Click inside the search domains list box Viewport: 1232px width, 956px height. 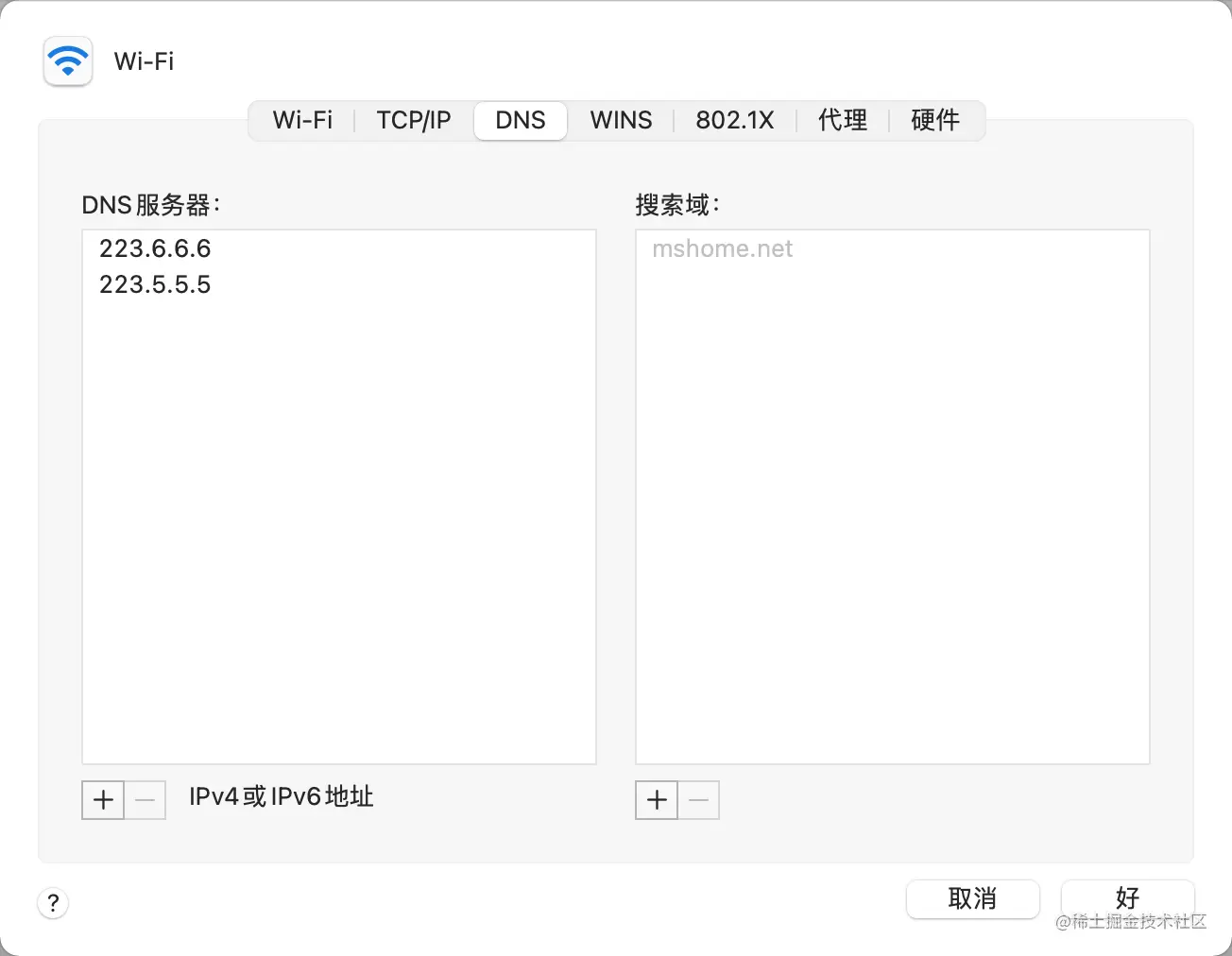pyautogui.click(x=892, y=497)
